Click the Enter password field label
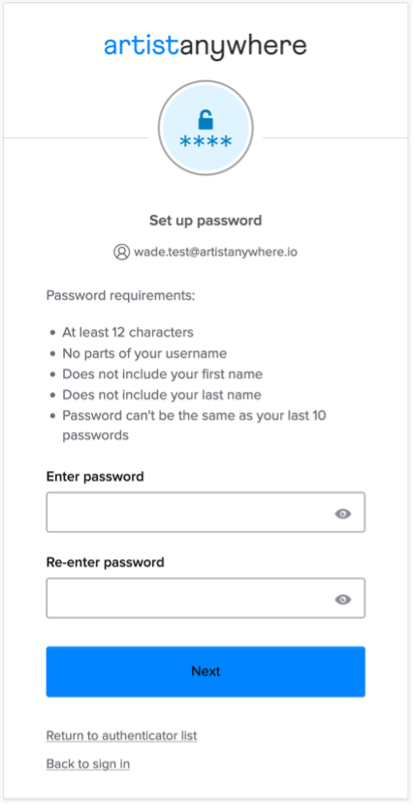This screenshot has height=806, width=415. click(x=95, y=477)
